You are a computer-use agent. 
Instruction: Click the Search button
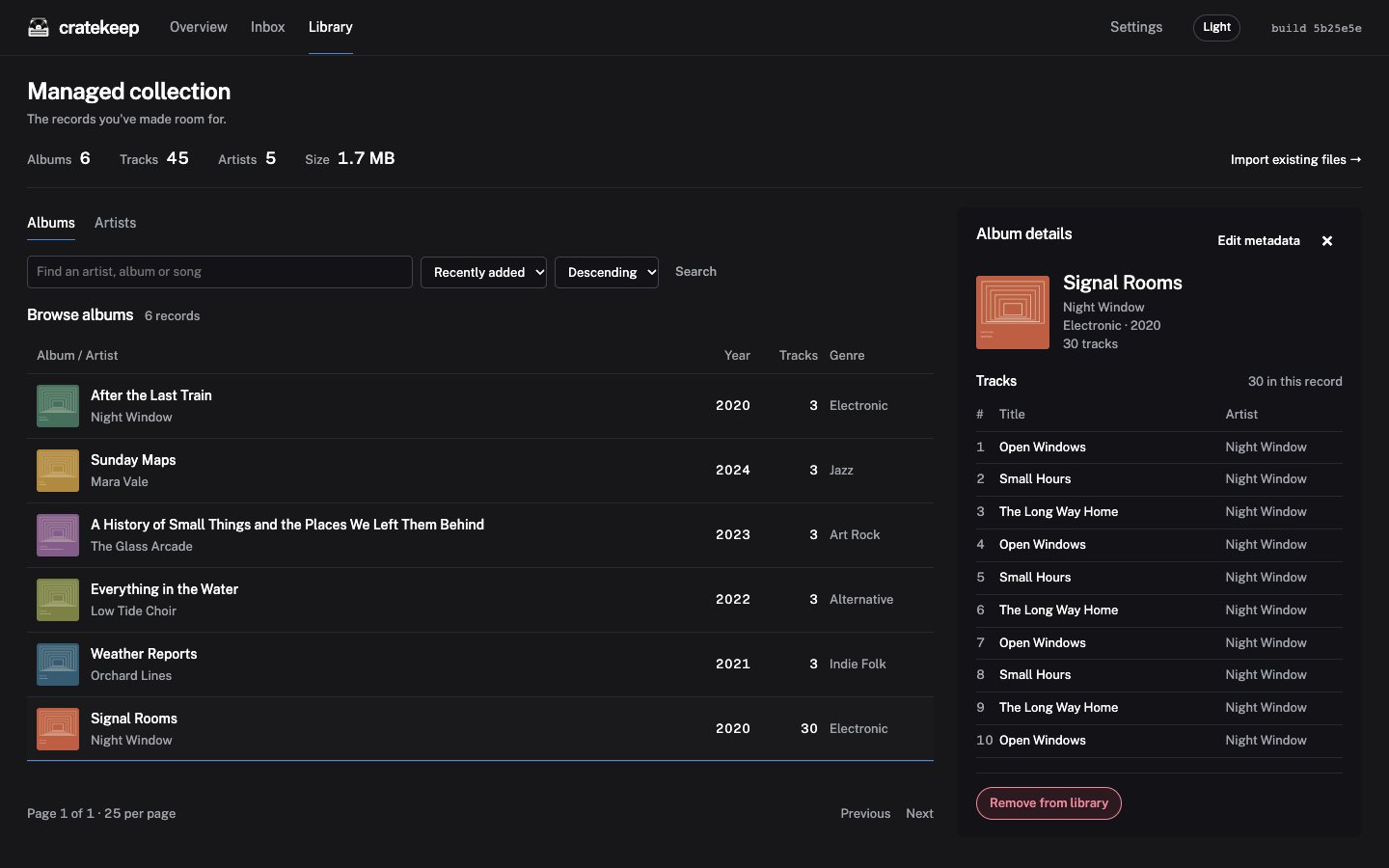click(x=695, y=272)
